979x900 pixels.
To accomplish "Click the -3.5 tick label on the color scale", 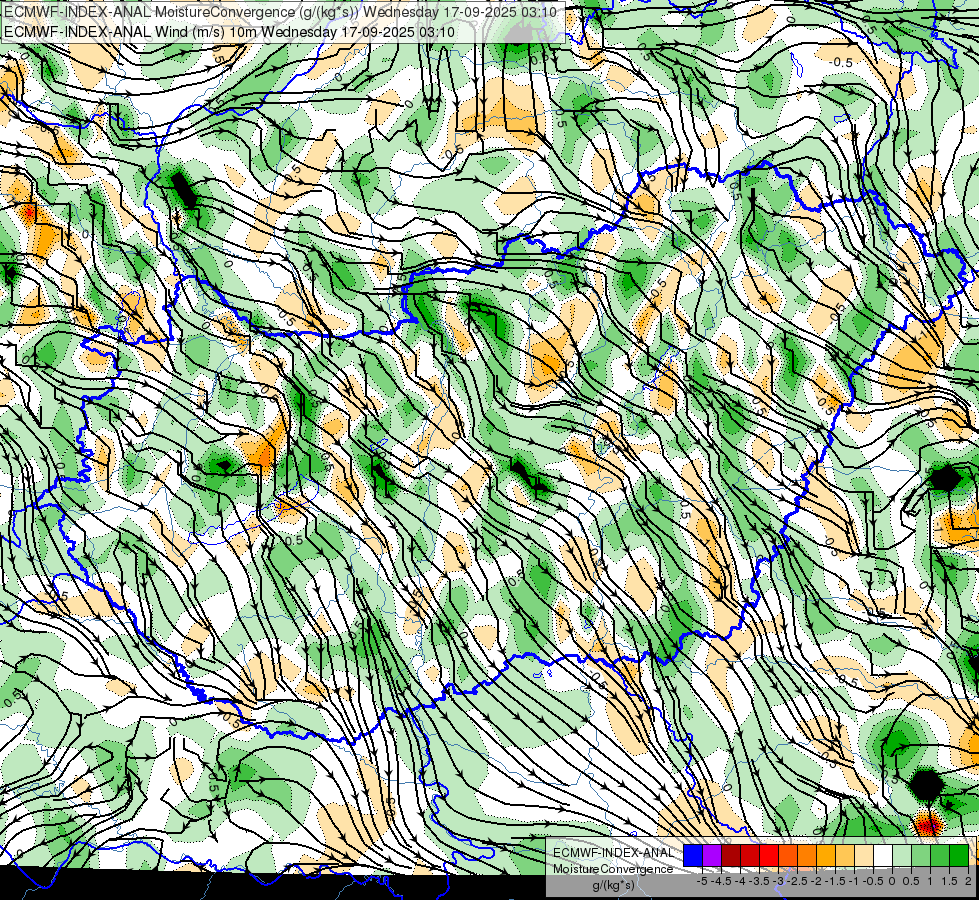I will [x=759, y=881].
